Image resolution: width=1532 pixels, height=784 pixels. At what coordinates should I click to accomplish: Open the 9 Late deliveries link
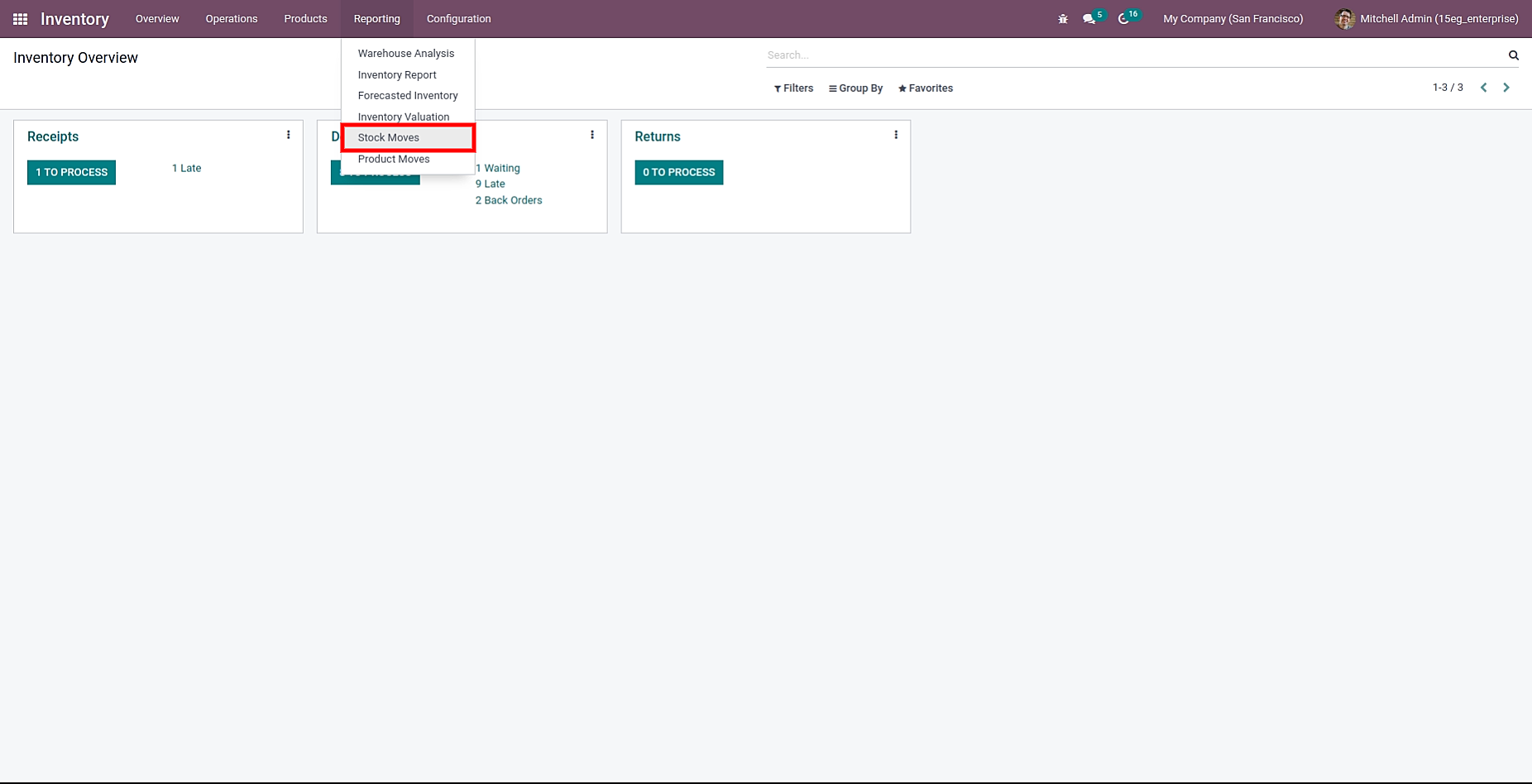[x=491, y=184]
